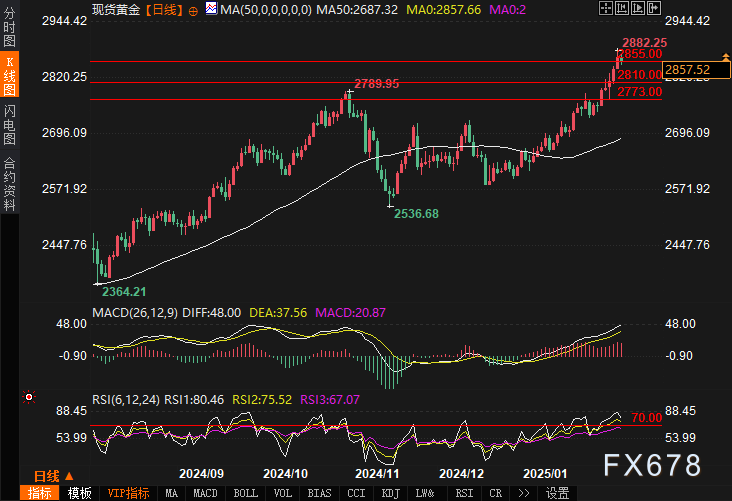Expand MACD(26,12,9) parameter settings
732x501 pixels.
[136, 313]
